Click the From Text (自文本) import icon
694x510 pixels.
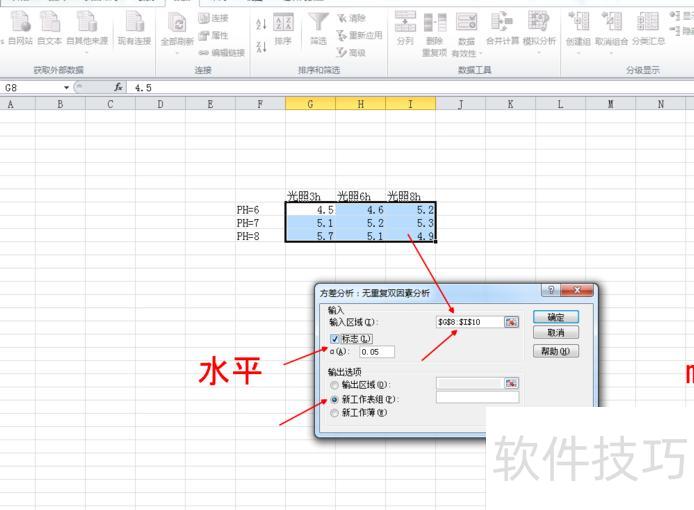(50, 22)
